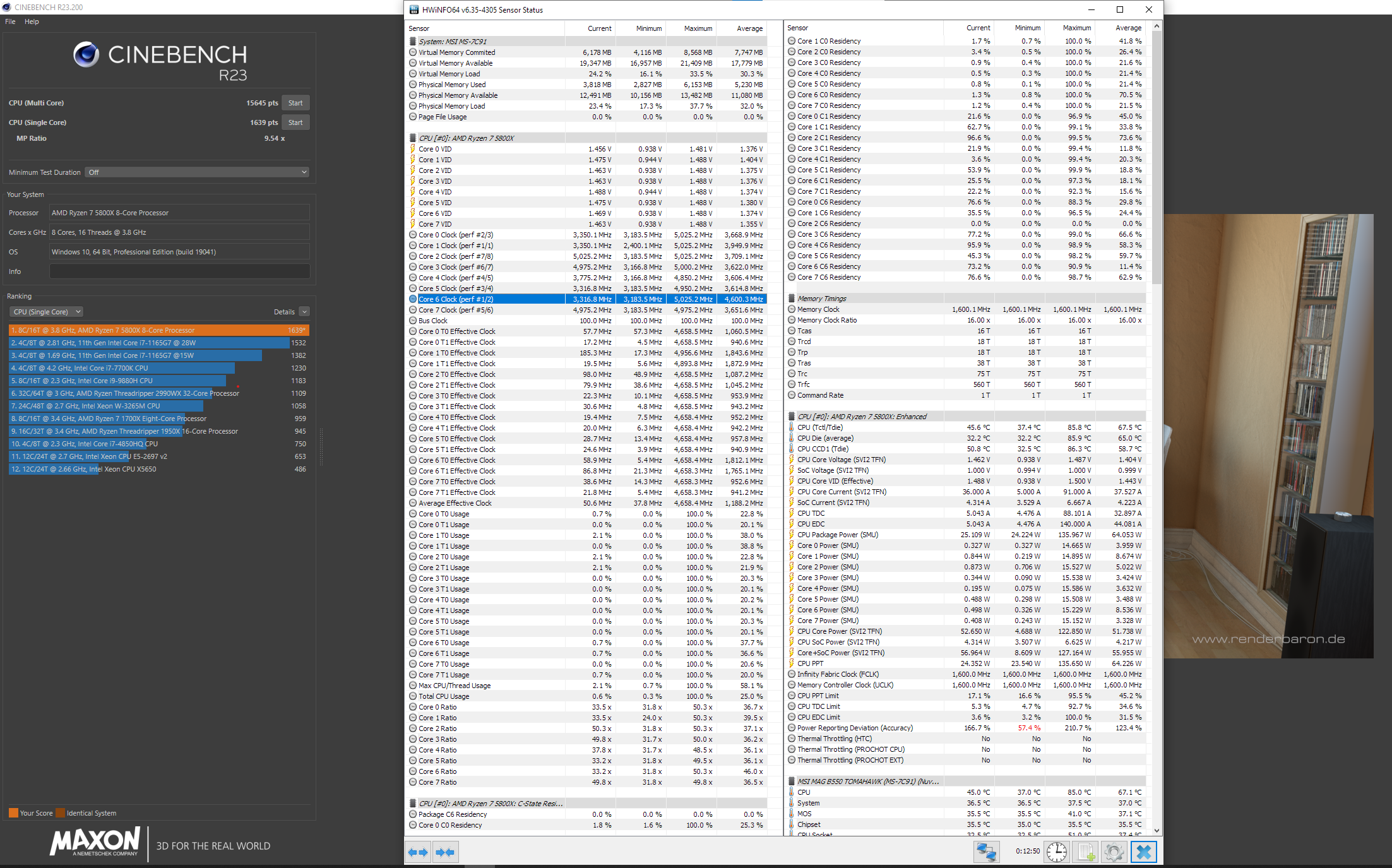1392x868 pixels.
Task: Open the remote network monitoring icon
Action: point(986,852)
